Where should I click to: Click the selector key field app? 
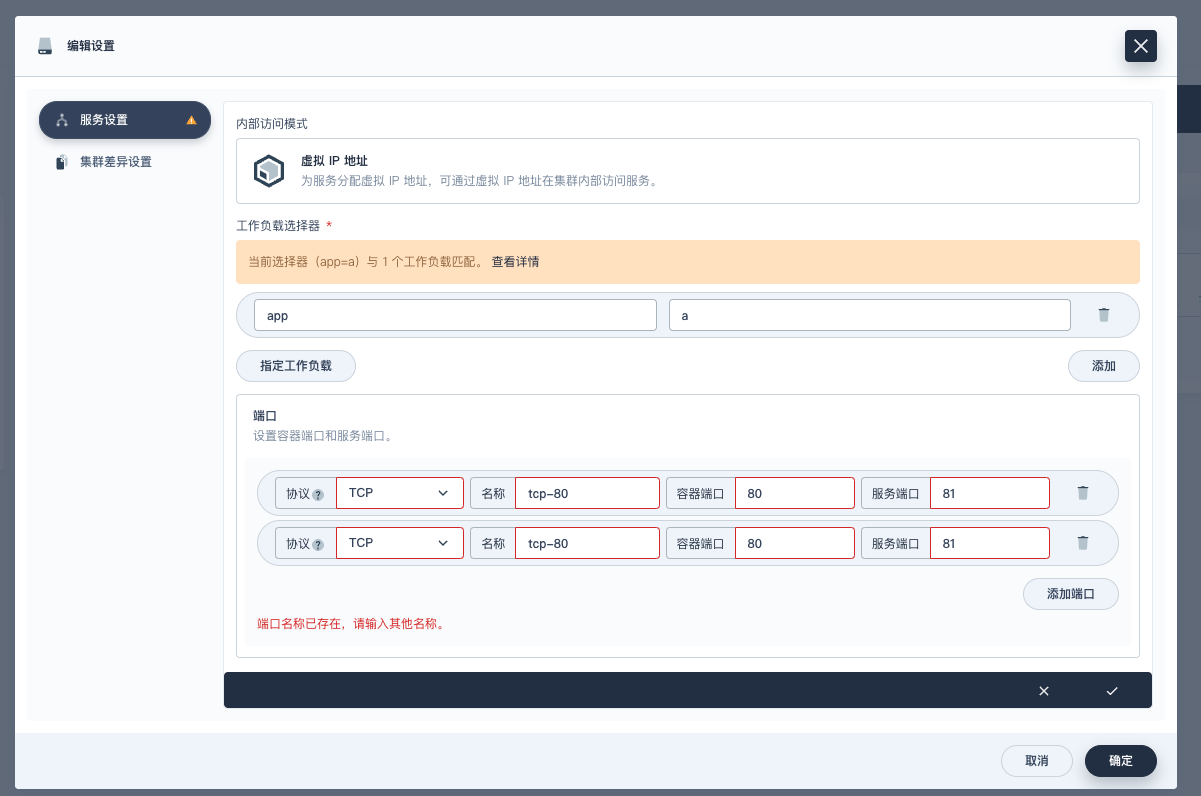click(x=455, y=315)
